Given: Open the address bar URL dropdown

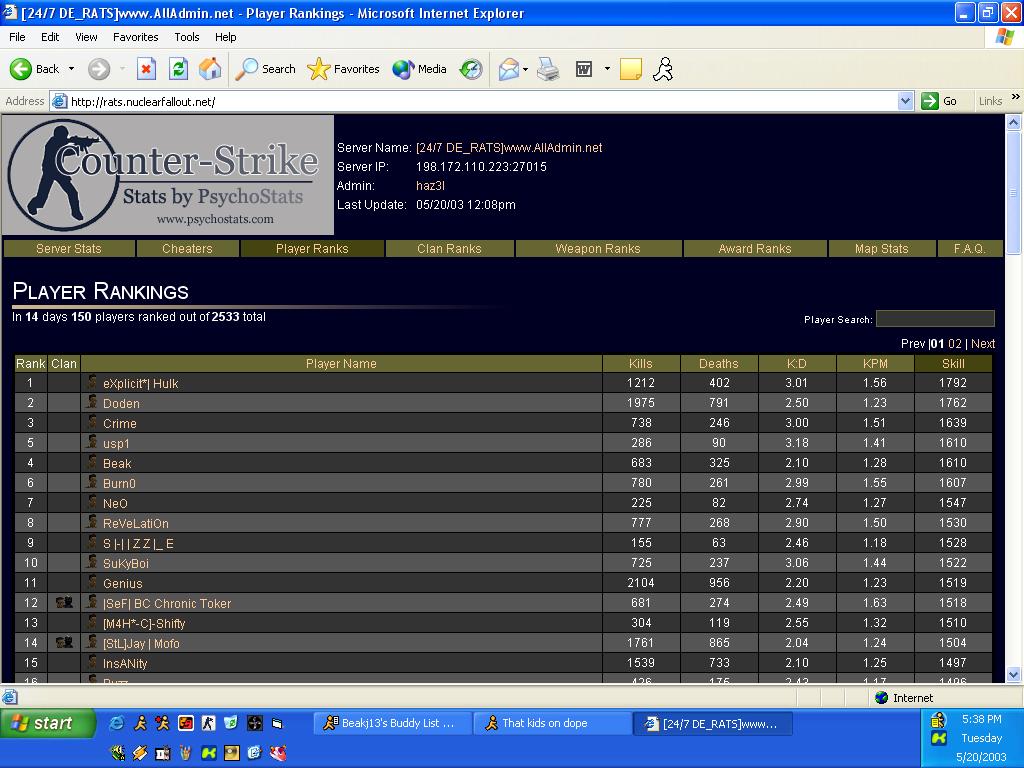Looking at the screenshot, I should point(905,101).
